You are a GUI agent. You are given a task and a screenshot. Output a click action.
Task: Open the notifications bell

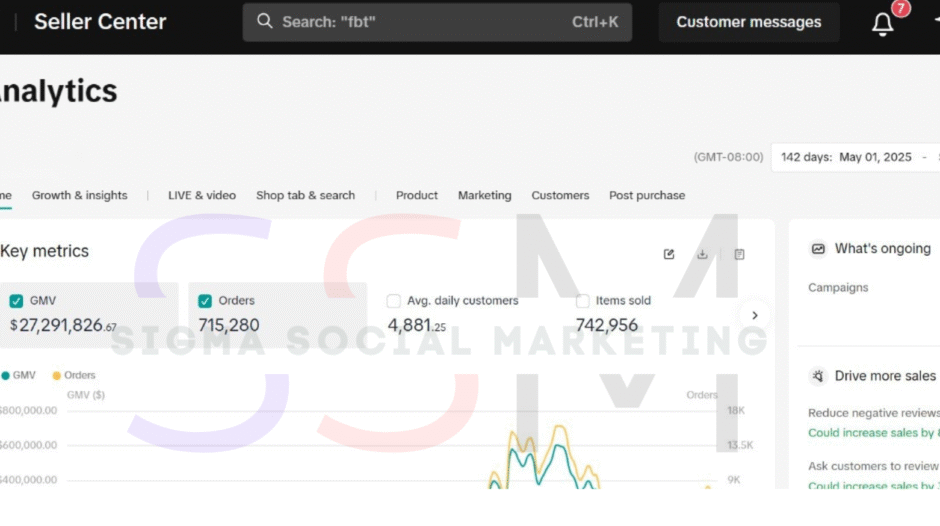tap(882, 24)
